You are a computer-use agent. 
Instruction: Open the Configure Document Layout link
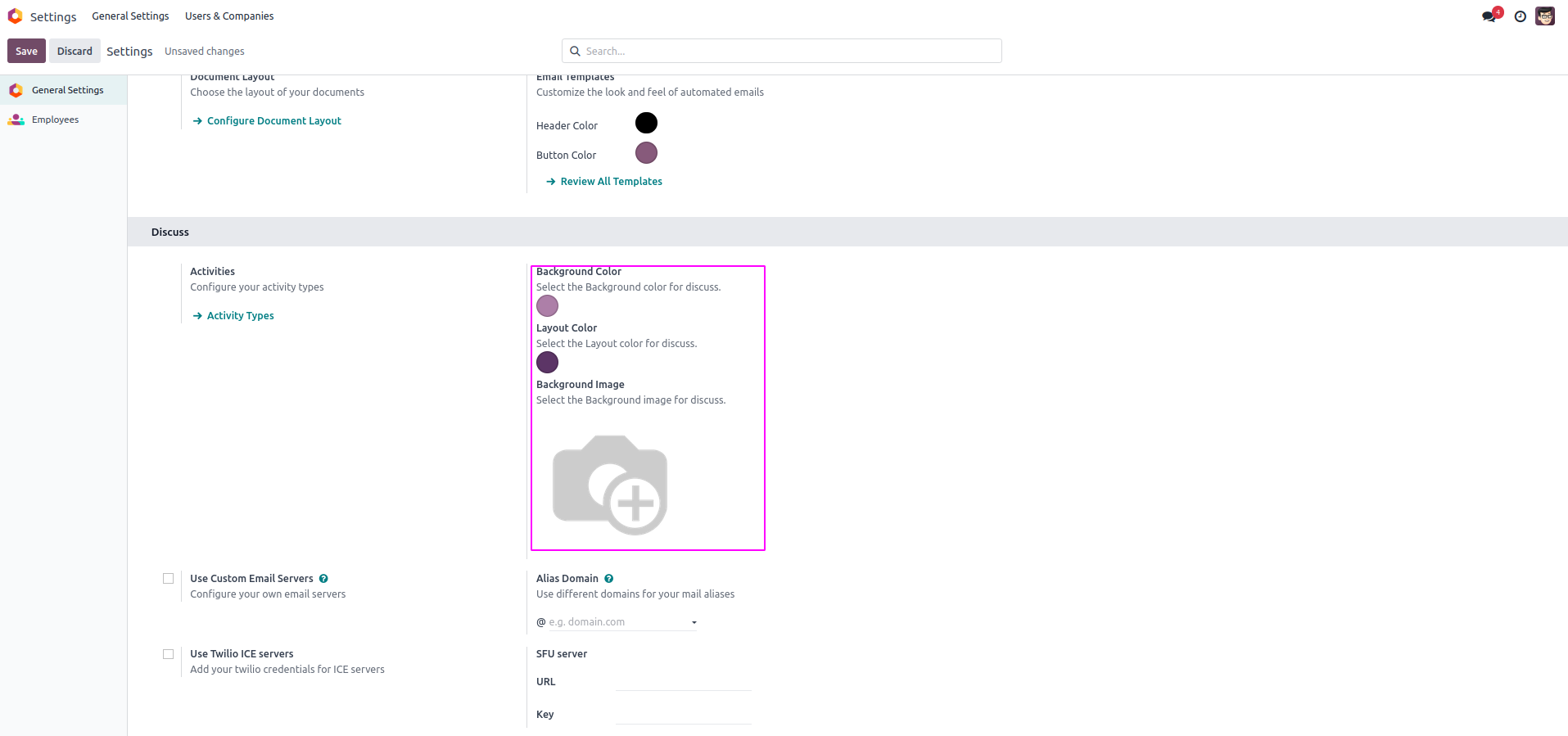(273, 121)
